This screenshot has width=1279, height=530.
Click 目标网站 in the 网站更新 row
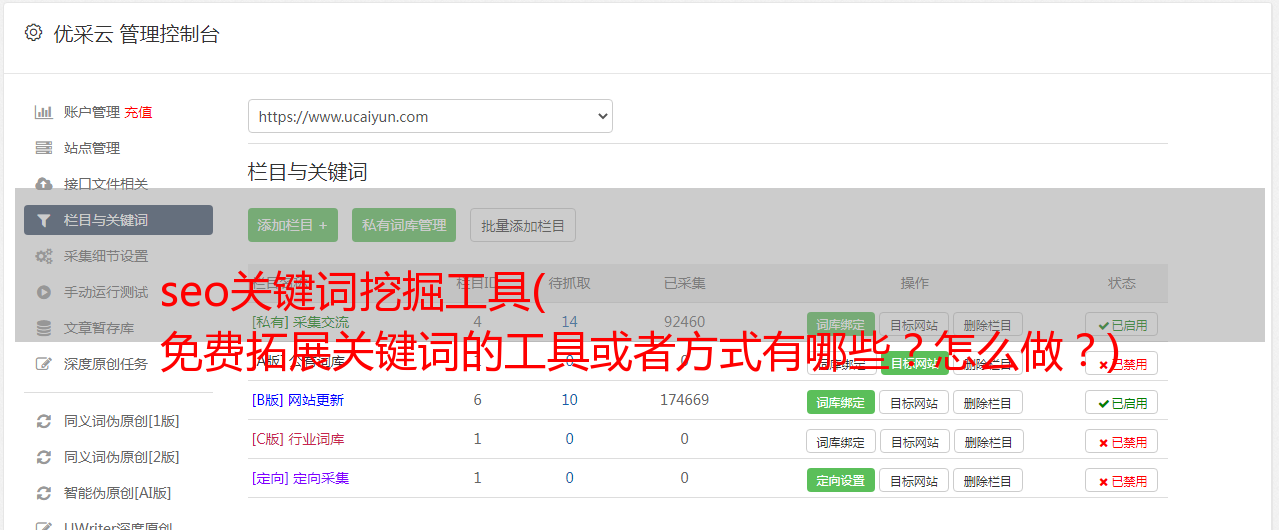click(914, 403)
